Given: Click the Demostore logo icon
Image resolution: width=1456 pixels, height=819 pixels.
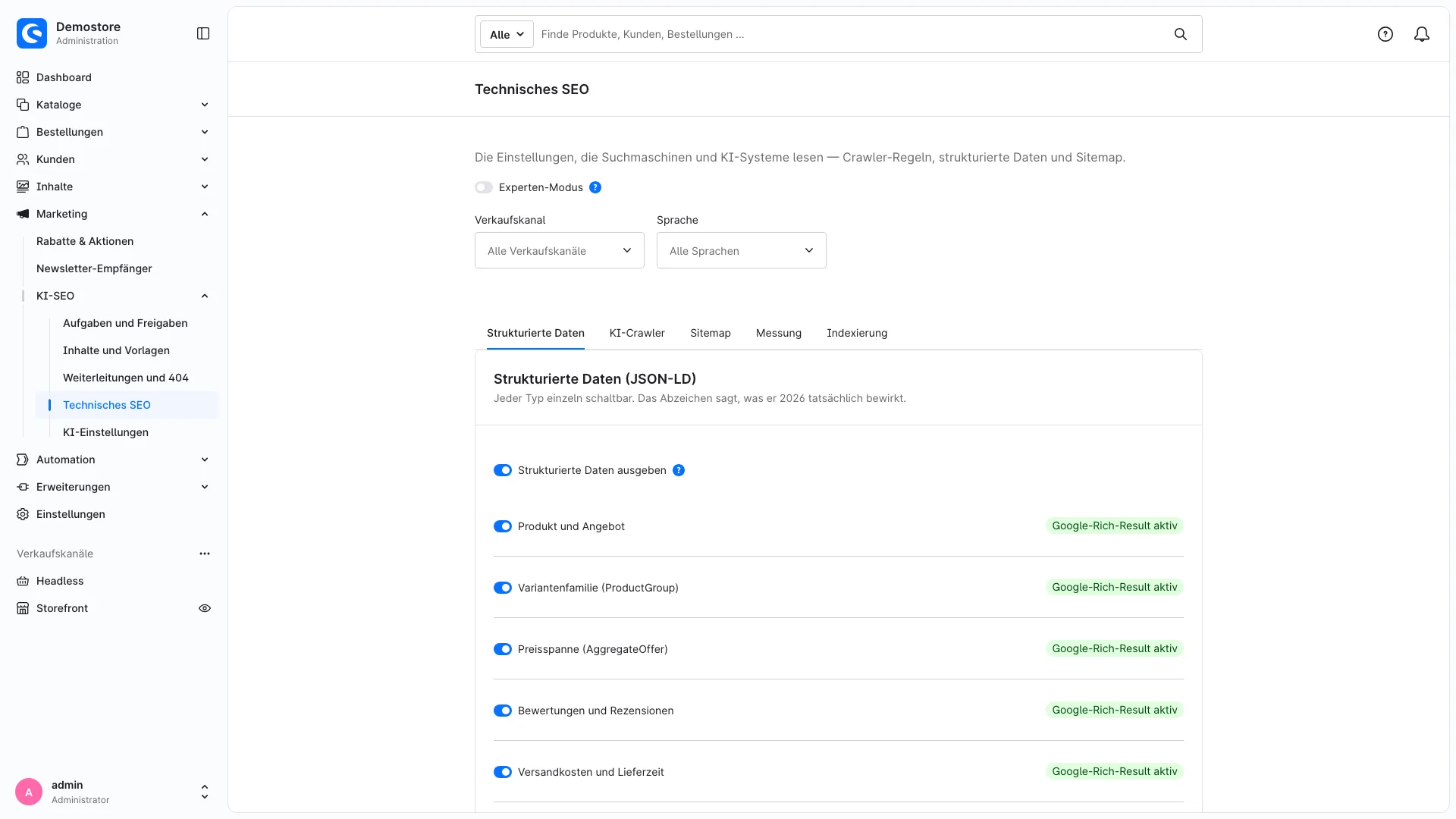Looking at the screenshot, I should coord(32,33).
